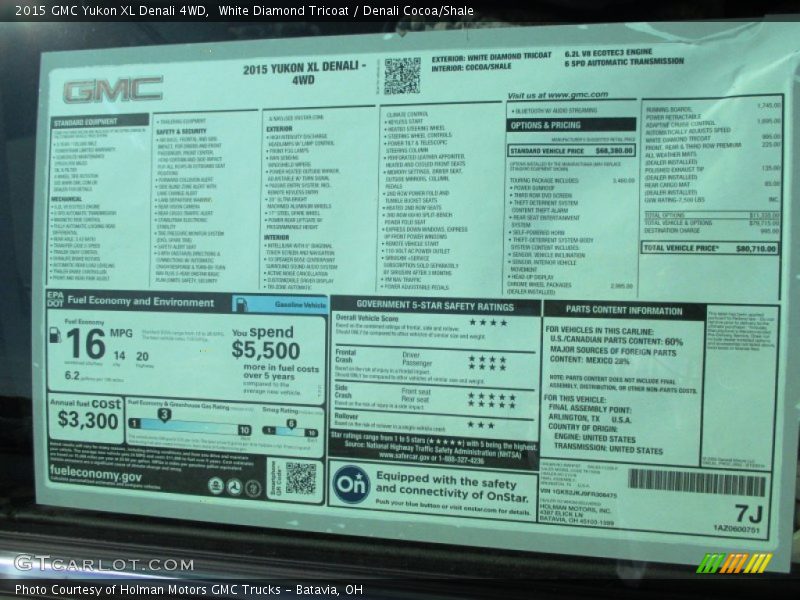This screenshot has height=600, width=800.
Task: Click the fueleconomy.gov link text
Action: point(96,473)
